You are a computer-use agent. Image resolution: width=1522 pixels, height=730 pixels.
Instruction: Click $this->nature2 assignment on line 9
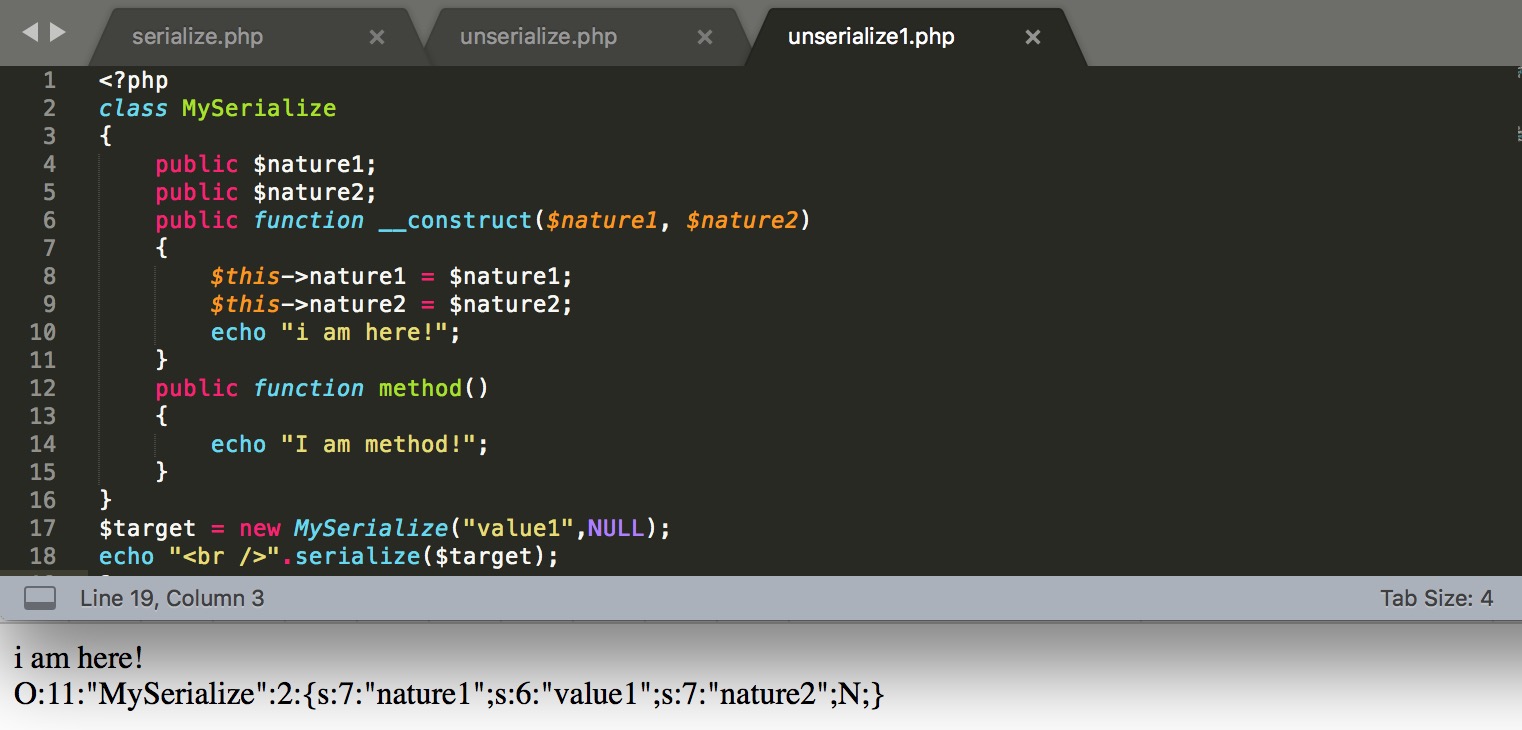[392, 304]
